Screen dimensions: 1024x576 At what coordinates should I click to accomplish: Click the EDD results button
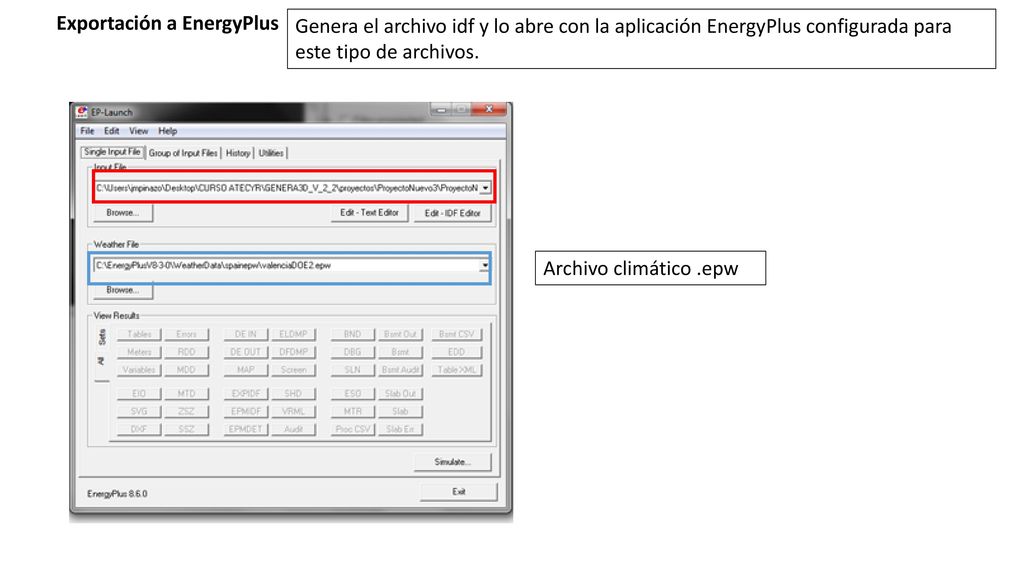tap(456, 352)
